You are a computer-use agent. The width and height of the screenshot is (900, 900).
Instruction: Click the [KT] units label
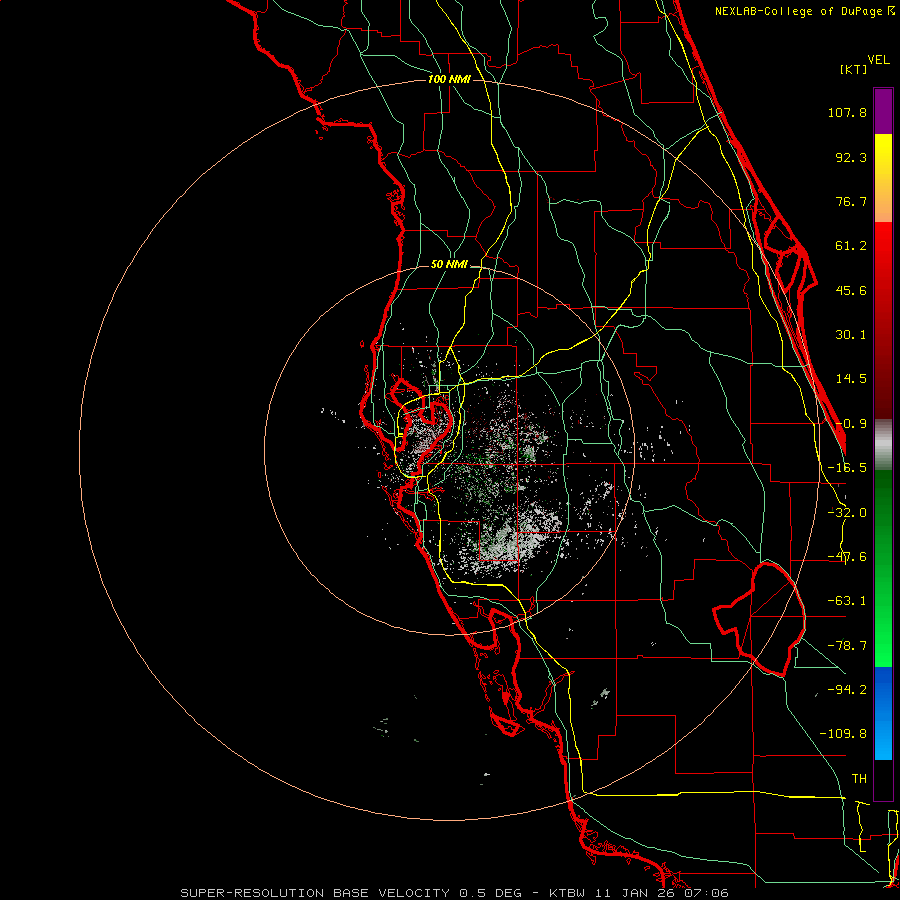(x=854, y=69)
